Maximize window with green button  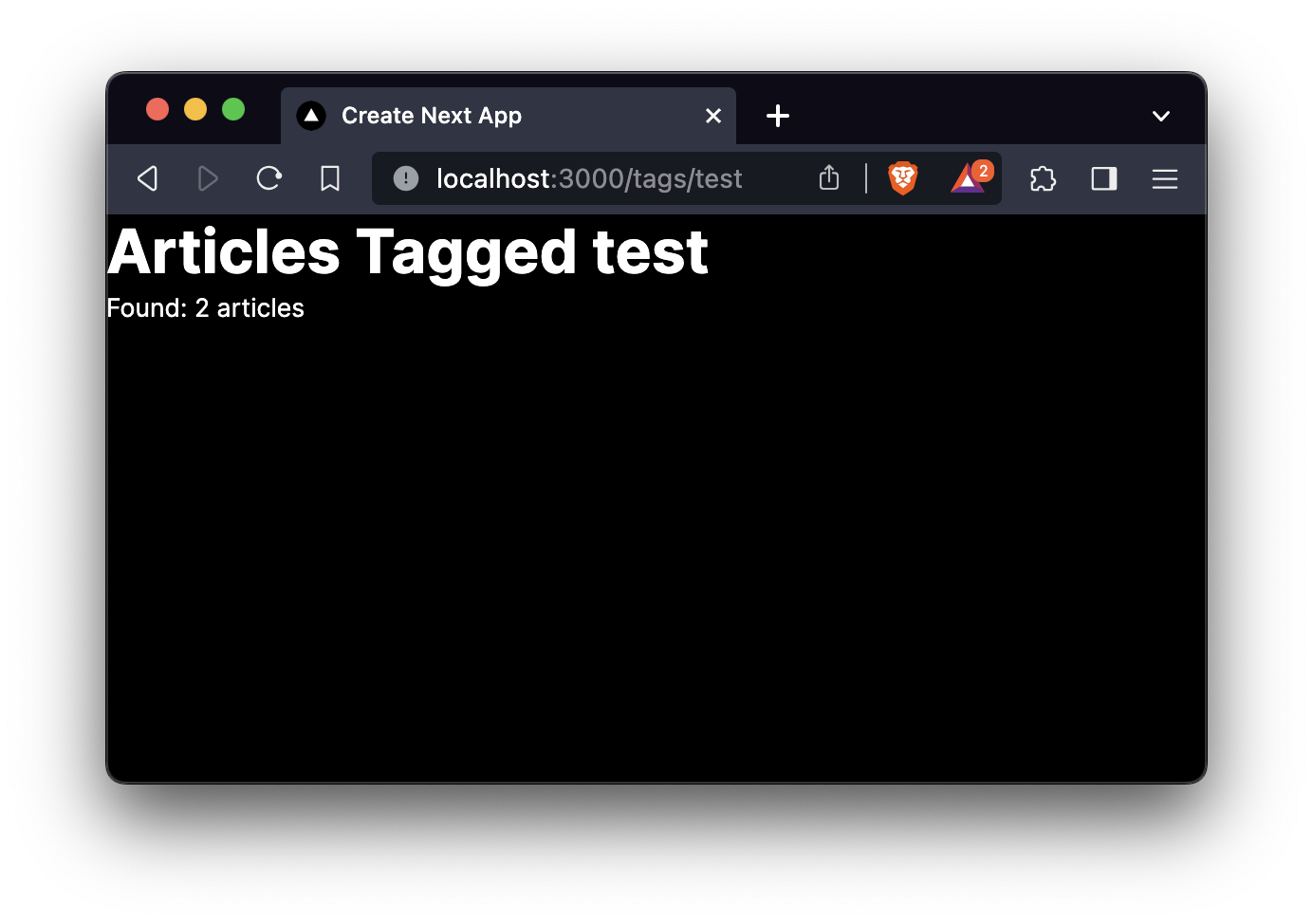(x=233, y=110)
